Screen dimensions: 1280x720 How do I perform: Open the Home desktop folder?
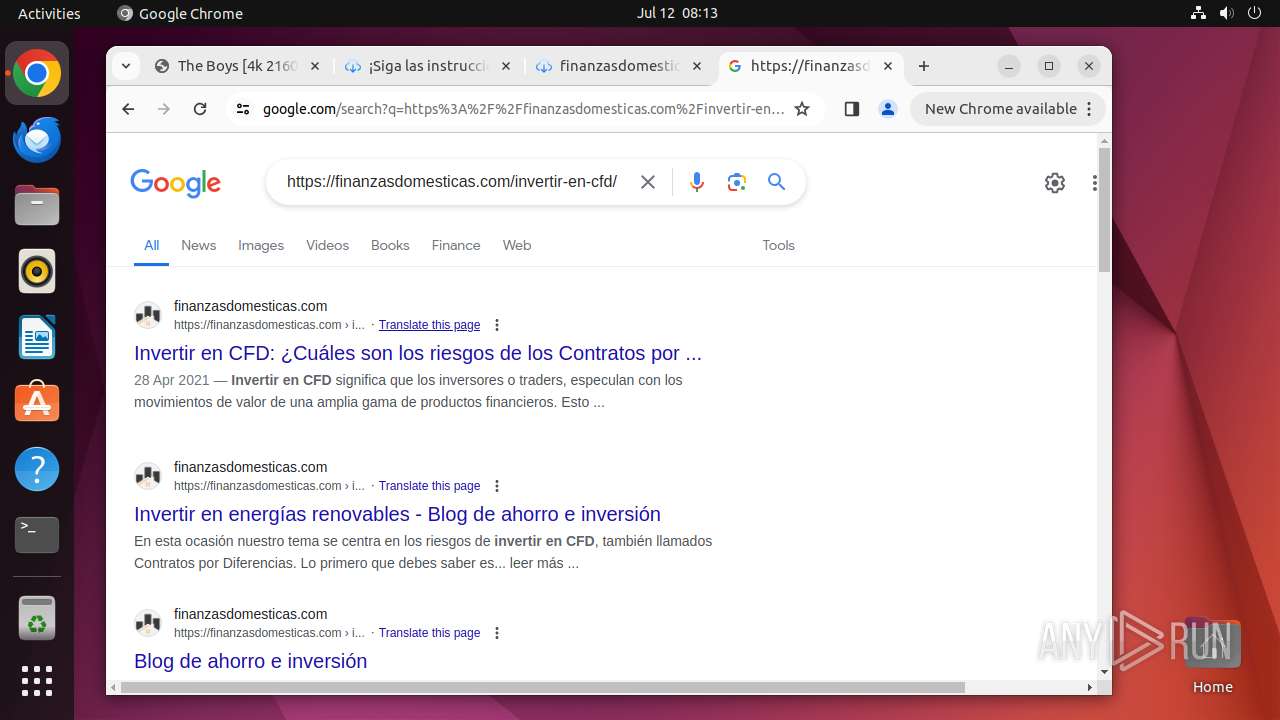point(1212,656)
